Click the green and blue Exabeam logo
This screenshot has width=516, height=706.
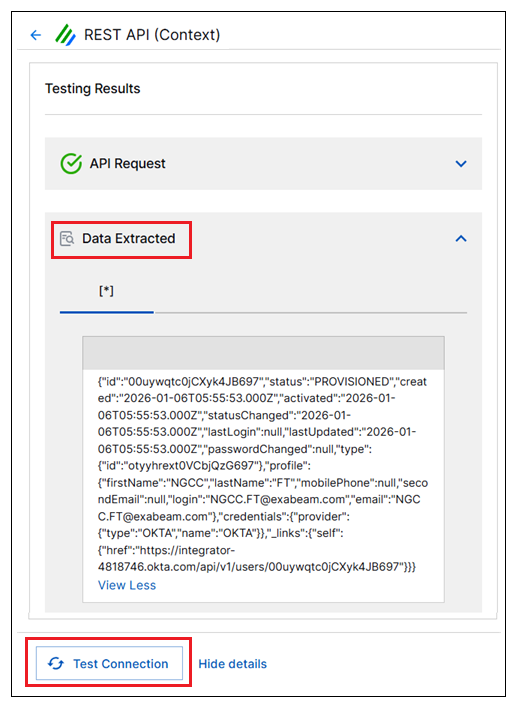tap(65, 35)
